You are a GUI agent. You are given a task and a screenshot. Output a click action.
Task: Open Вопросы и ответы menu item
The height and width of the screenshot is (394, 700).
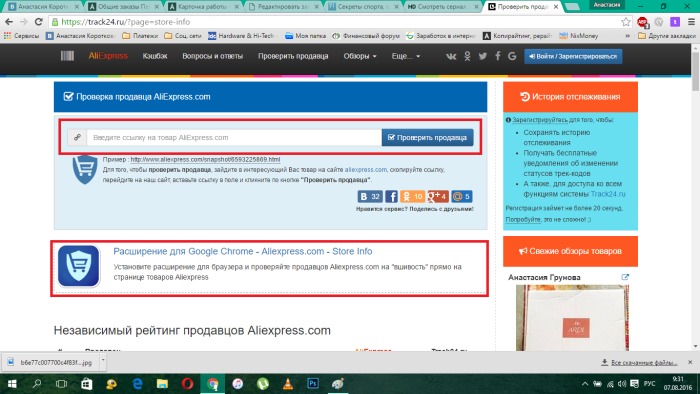coord(212,56)
